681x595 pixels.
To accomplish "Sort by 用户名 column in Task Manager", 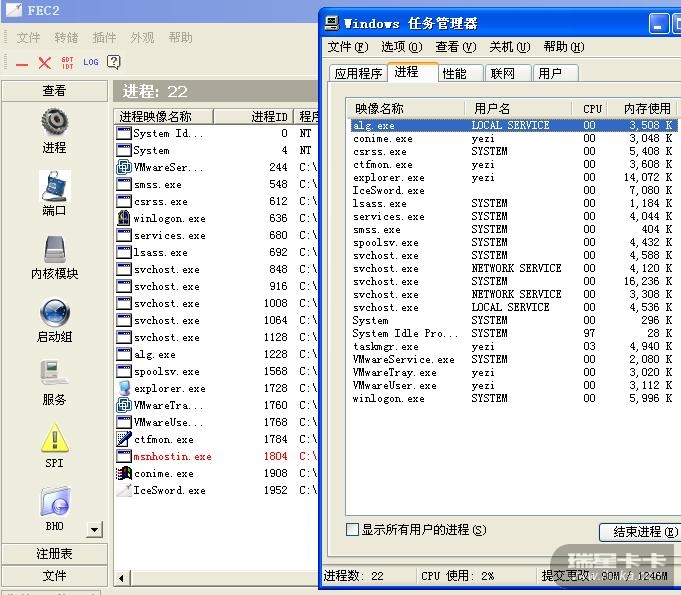I will (518, 108).
